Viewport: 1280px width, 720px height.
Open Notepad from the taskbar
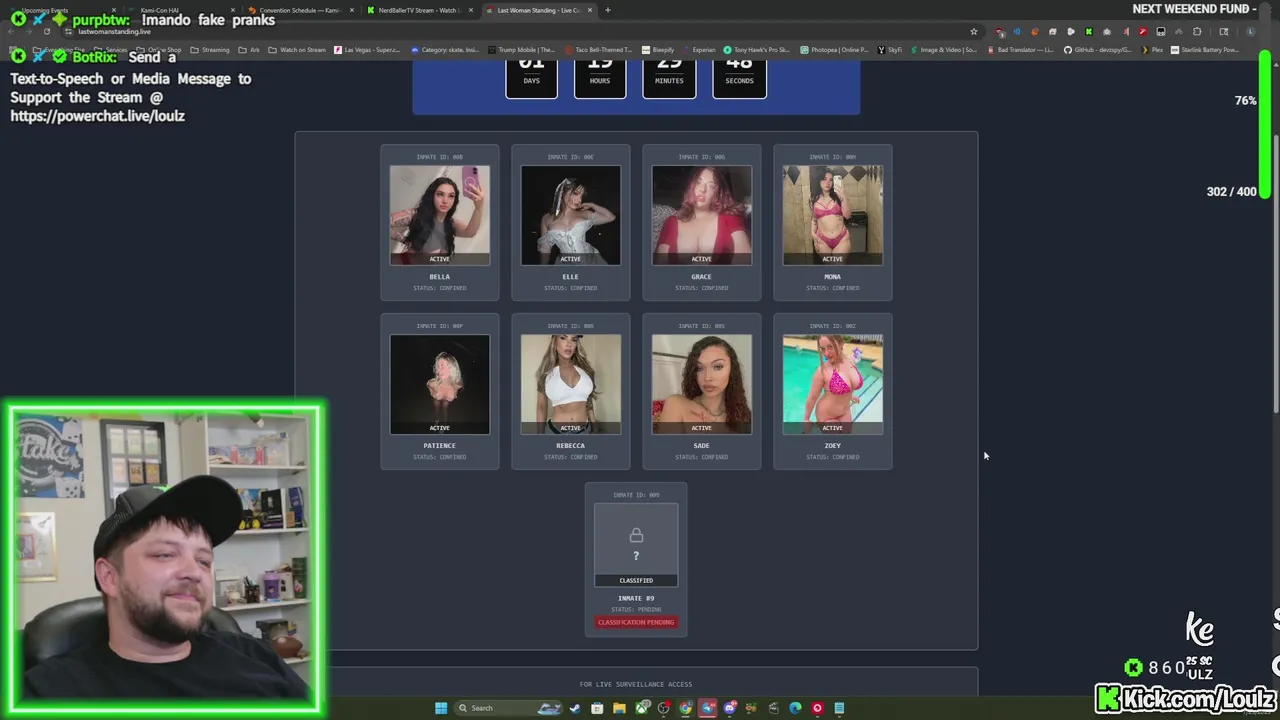(x=839, y=708)
